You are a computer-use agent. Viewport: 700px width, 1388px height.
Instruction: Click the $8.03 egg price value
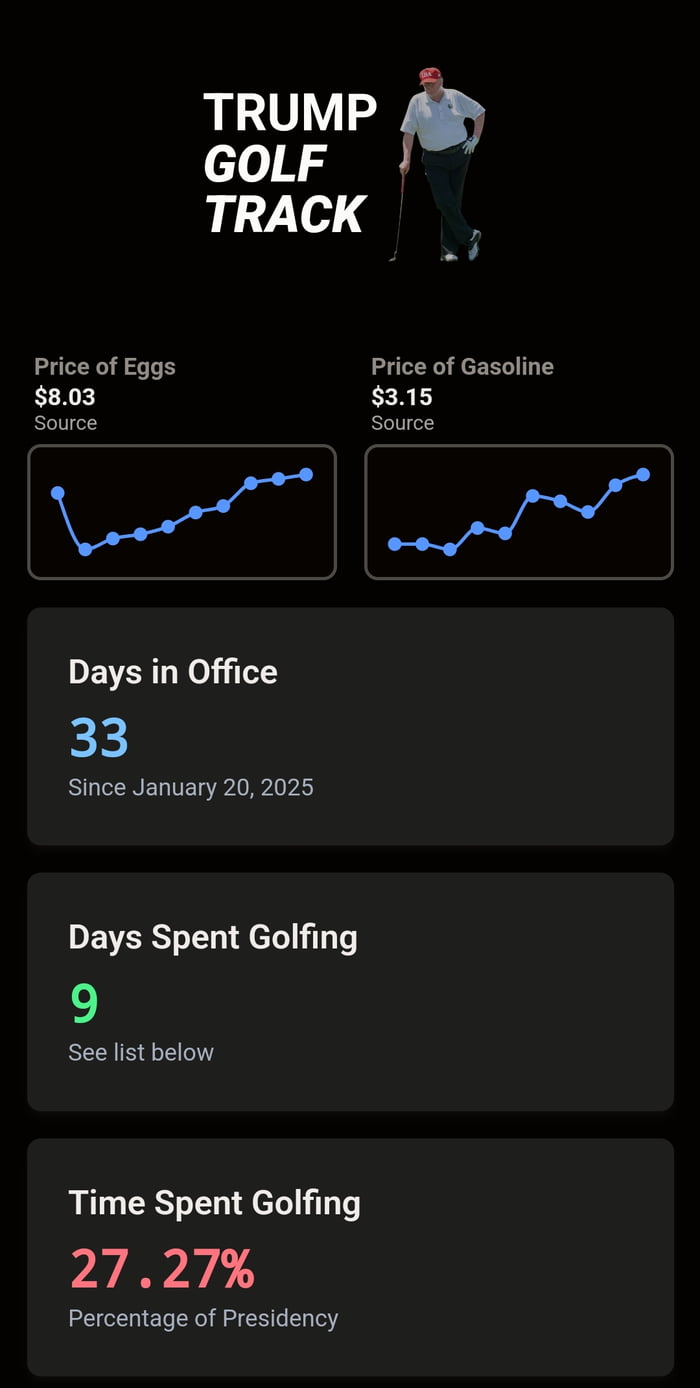coord(65,397)
